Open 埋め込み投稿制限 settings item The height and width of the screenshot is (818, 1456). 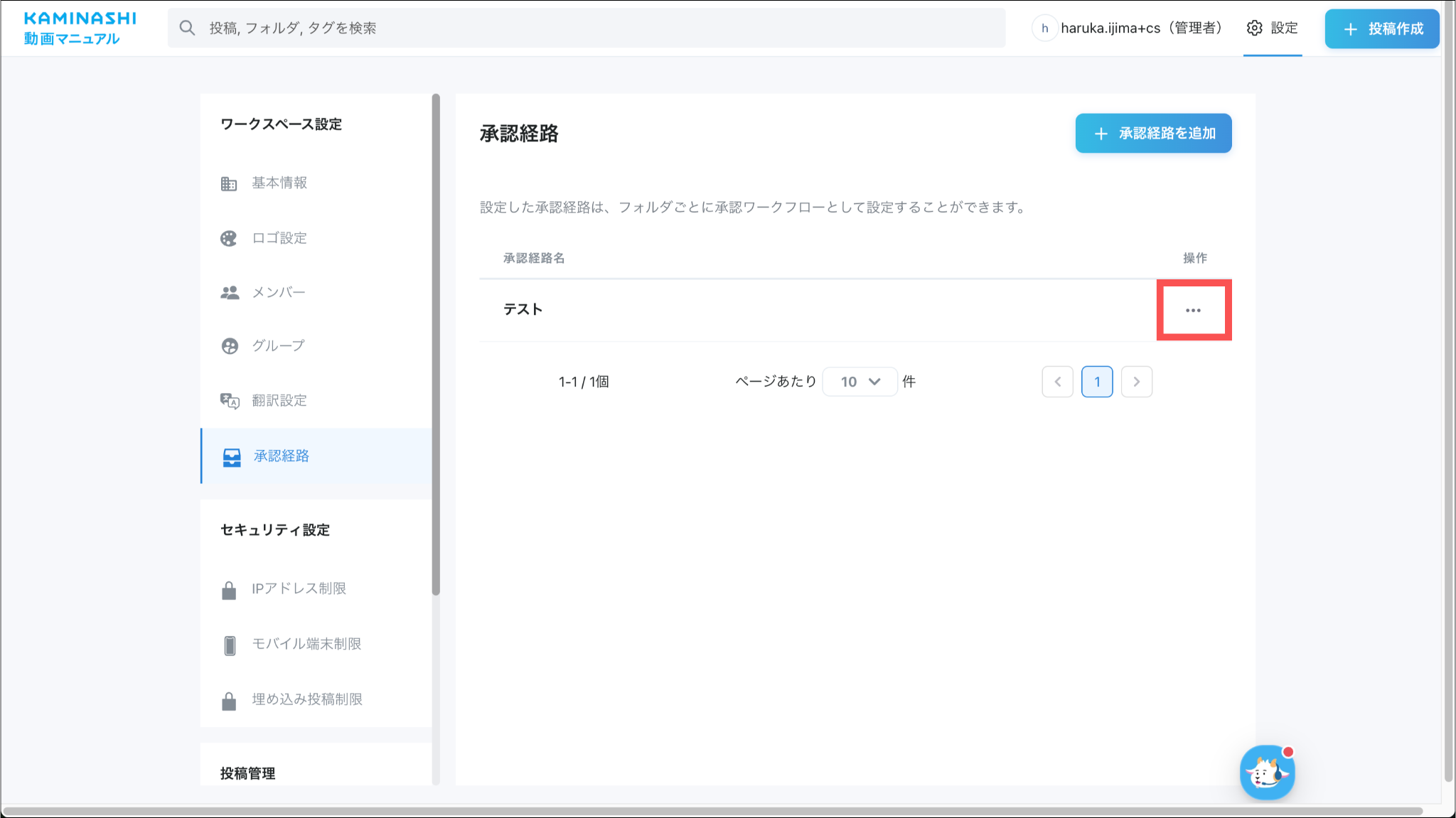tap(306, 699)
